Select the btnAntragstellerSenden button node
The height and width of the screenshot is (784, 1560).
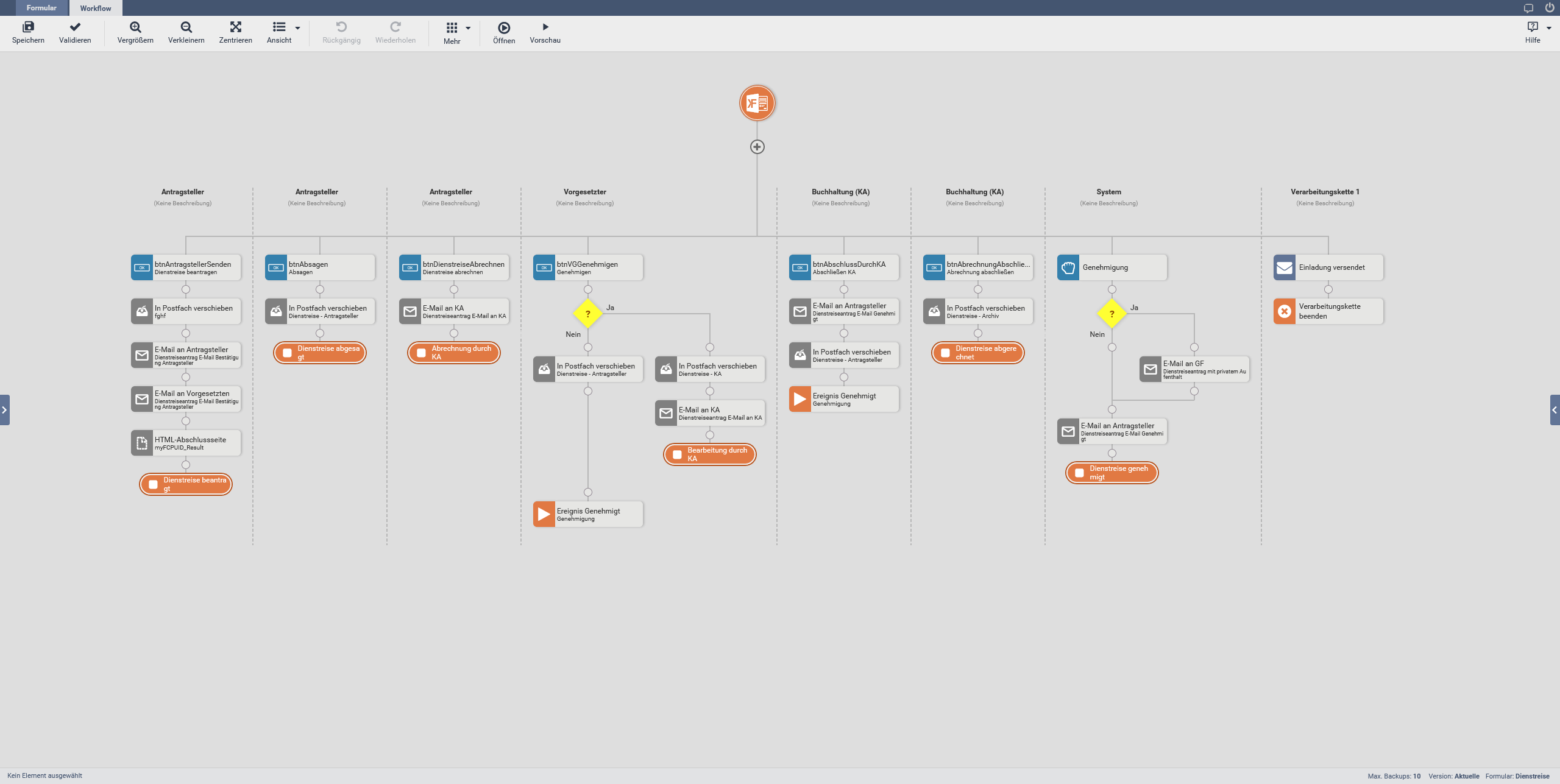click(186, 267)
